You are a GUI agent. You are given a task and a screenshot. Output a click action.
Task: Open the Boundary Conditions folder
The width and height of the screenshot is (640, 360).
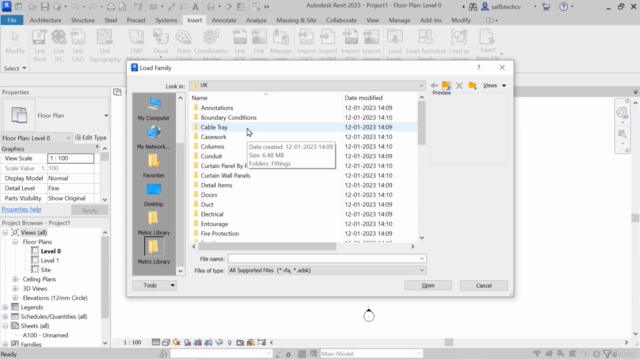pos(228,118)
